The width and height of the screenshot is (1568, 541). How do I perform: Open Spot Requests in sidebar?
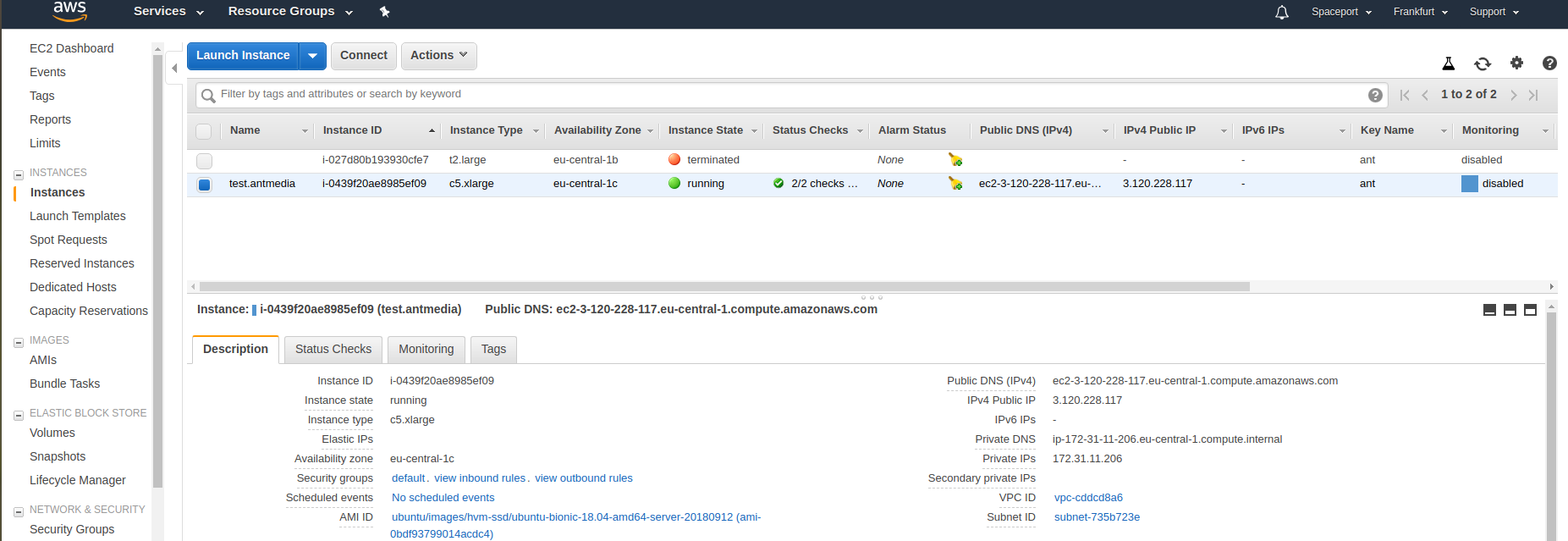coord(68,240)
